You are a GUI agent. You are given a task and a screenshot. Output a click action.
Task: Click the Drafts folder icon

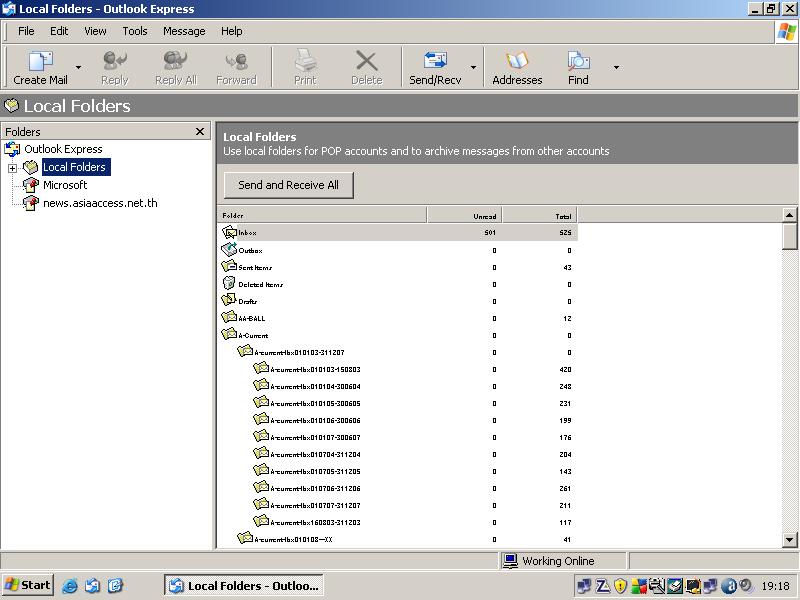click(229, 300)
